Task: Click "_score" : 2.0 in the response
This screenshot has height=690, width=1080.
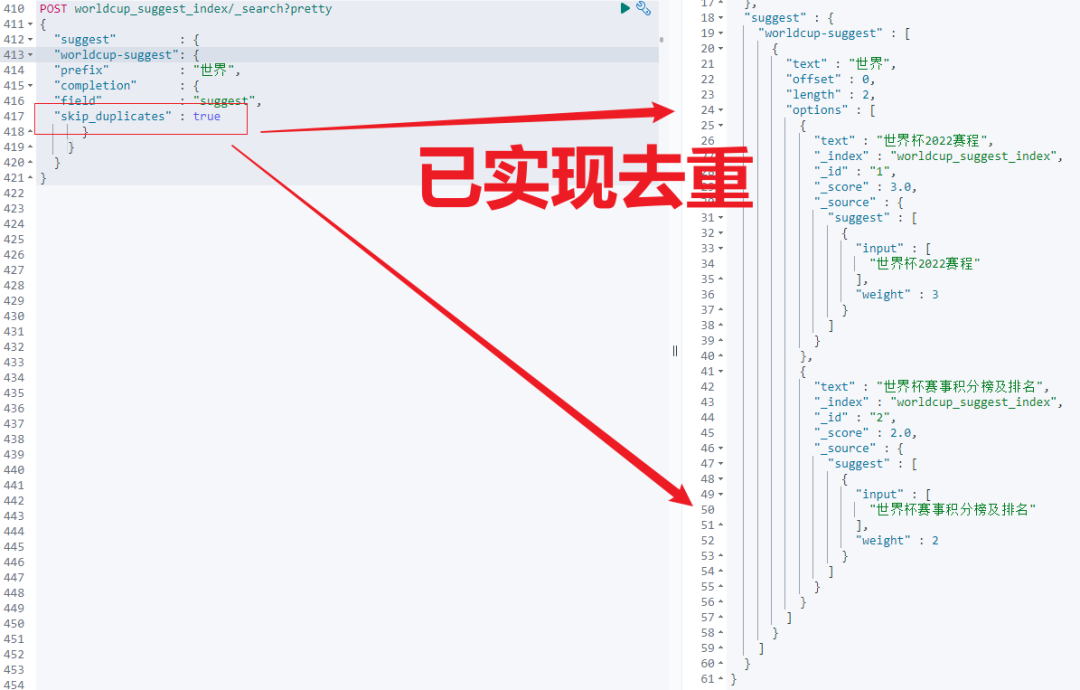Action: (x=866, y=433)
